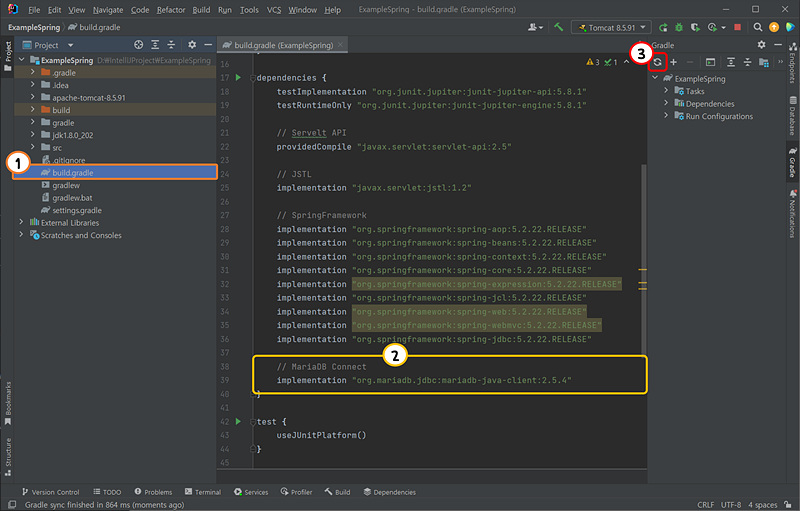Click editor vertical scrollbar
800x511 pixels.
643,259
